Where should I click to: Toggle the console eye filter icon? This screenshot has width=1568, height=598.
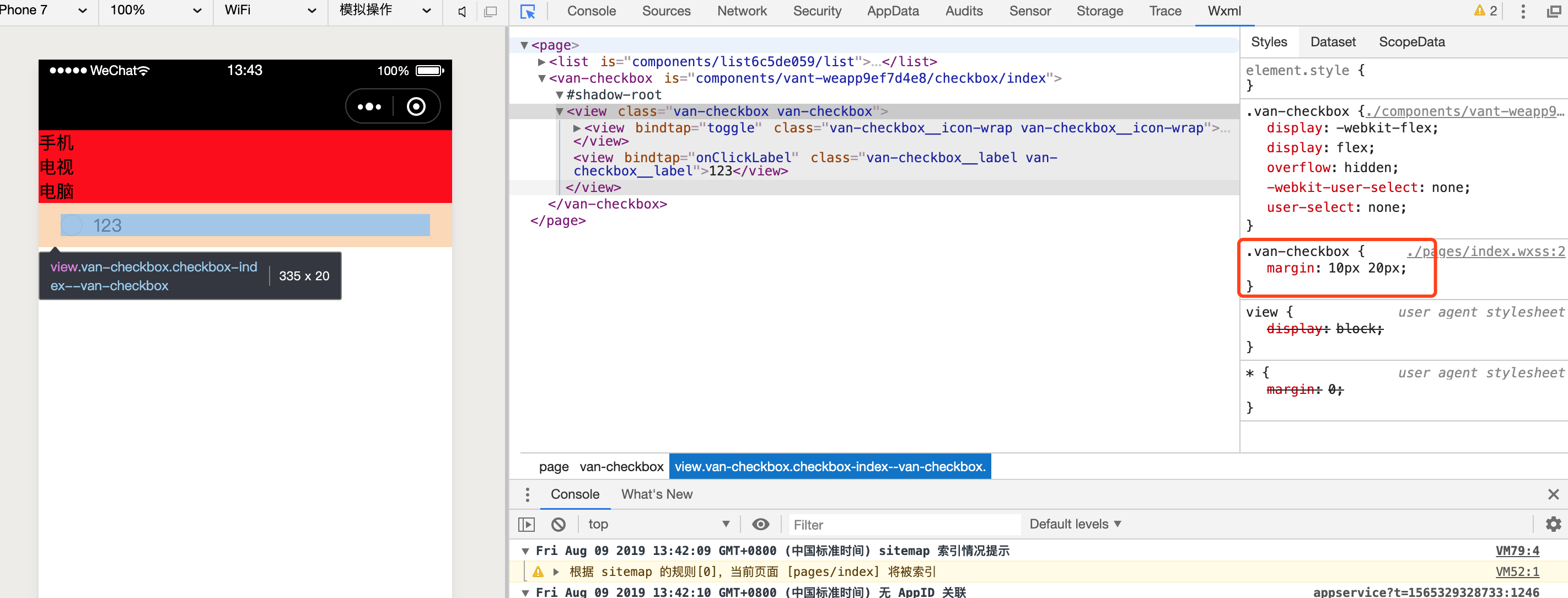point(760,524)
